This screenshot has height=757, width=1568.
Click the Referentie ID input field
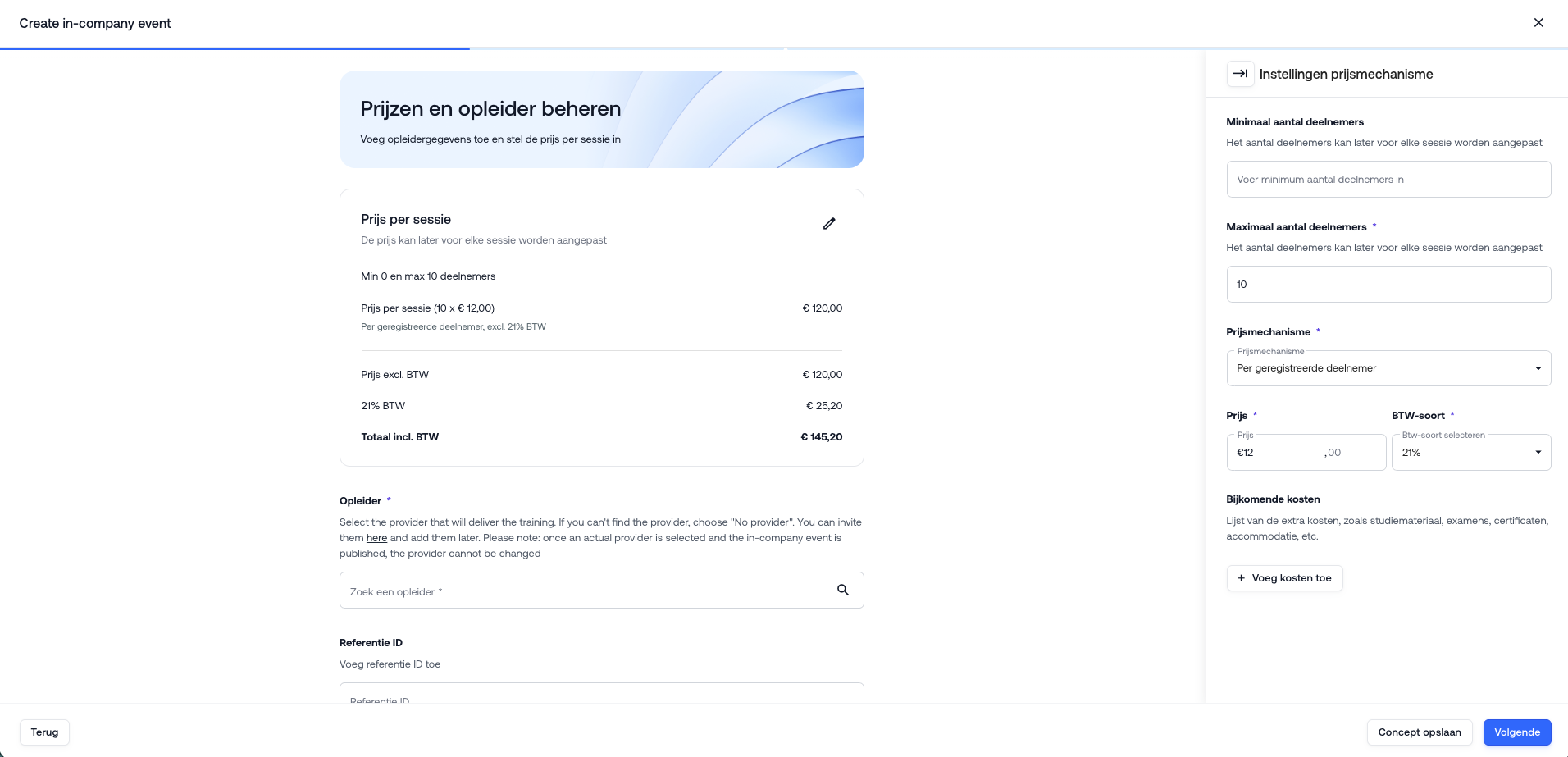point(601,693)
